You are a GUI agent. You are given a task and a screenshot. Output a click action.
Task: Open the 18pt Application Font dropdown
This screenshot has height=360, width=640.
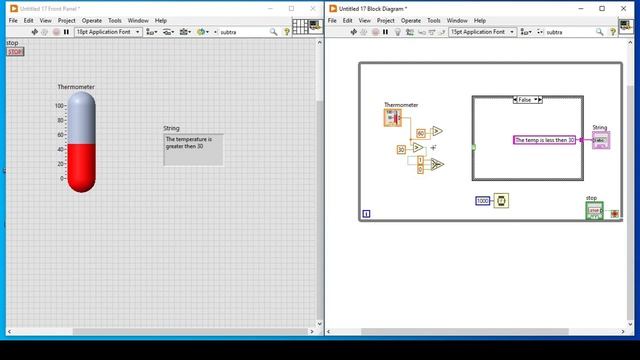click(x=108, y=32)
